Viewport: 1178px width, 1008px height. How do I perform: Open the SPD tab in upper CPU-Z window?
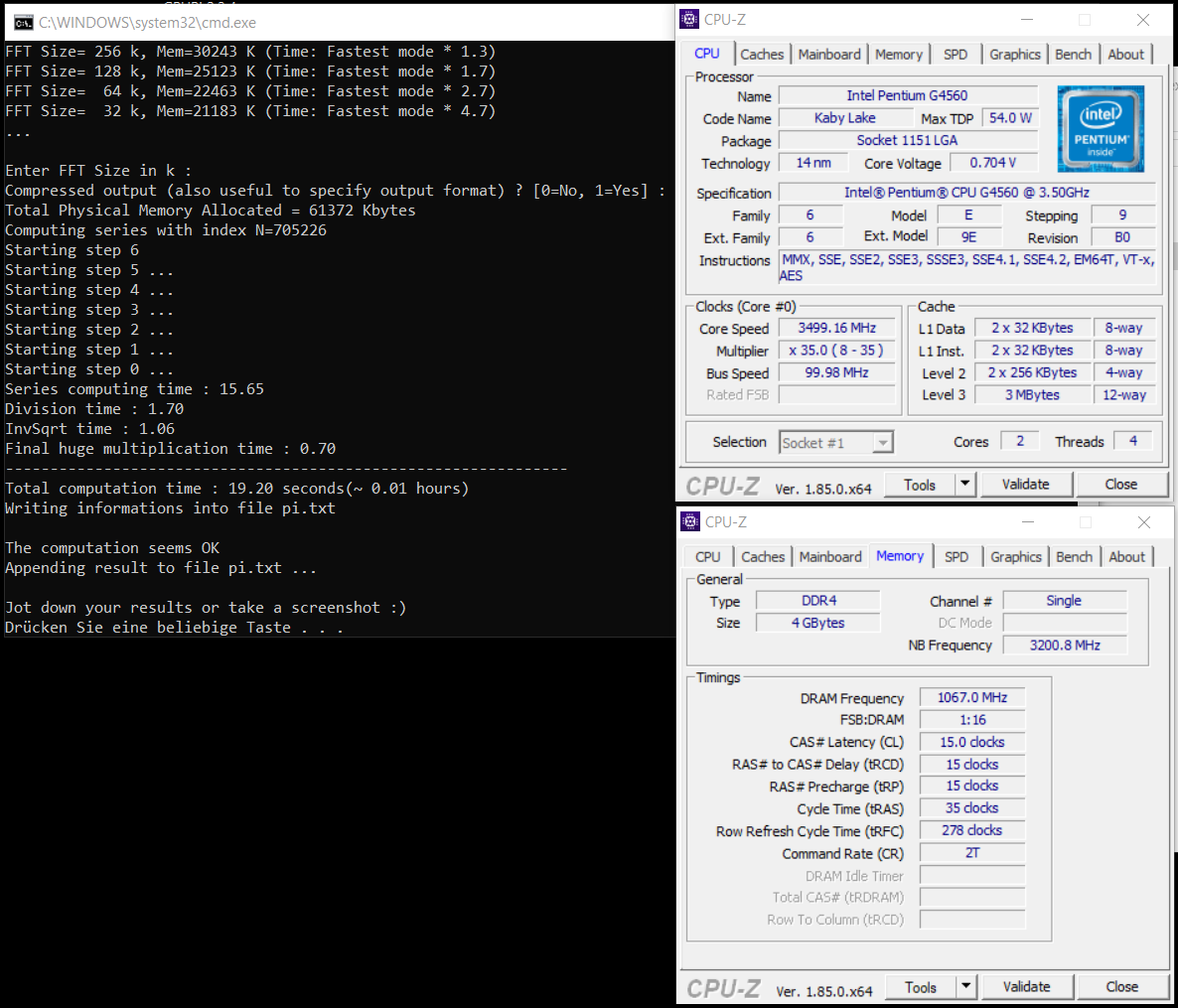(955, 54)
